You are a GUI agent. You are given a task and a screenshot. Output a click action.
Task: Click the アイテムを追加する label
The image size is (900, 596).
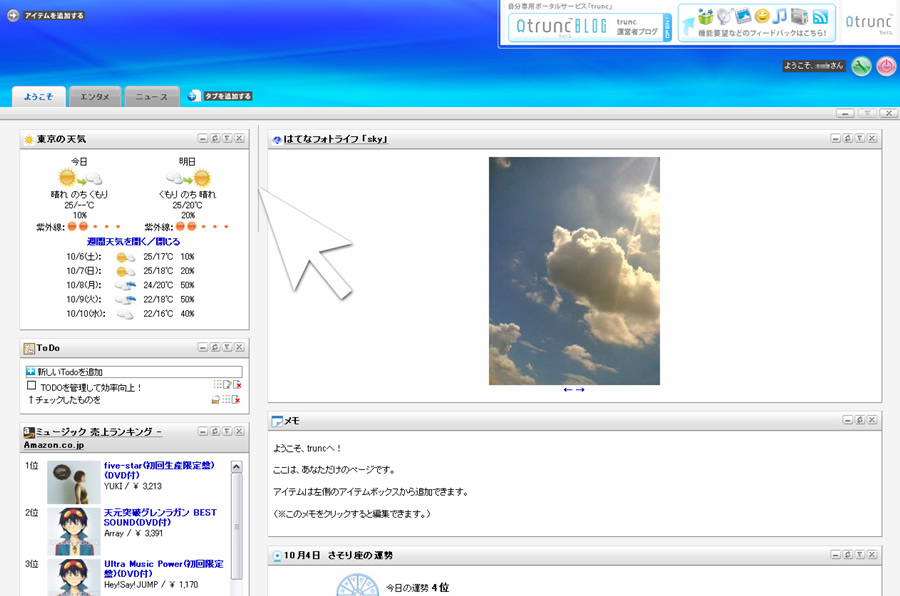pos(54,16)
